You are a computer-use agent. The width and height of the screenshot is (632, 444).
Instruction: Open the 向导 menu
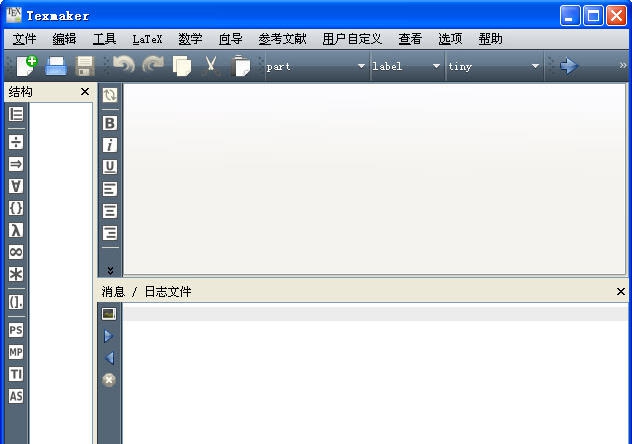coord(231,39)
